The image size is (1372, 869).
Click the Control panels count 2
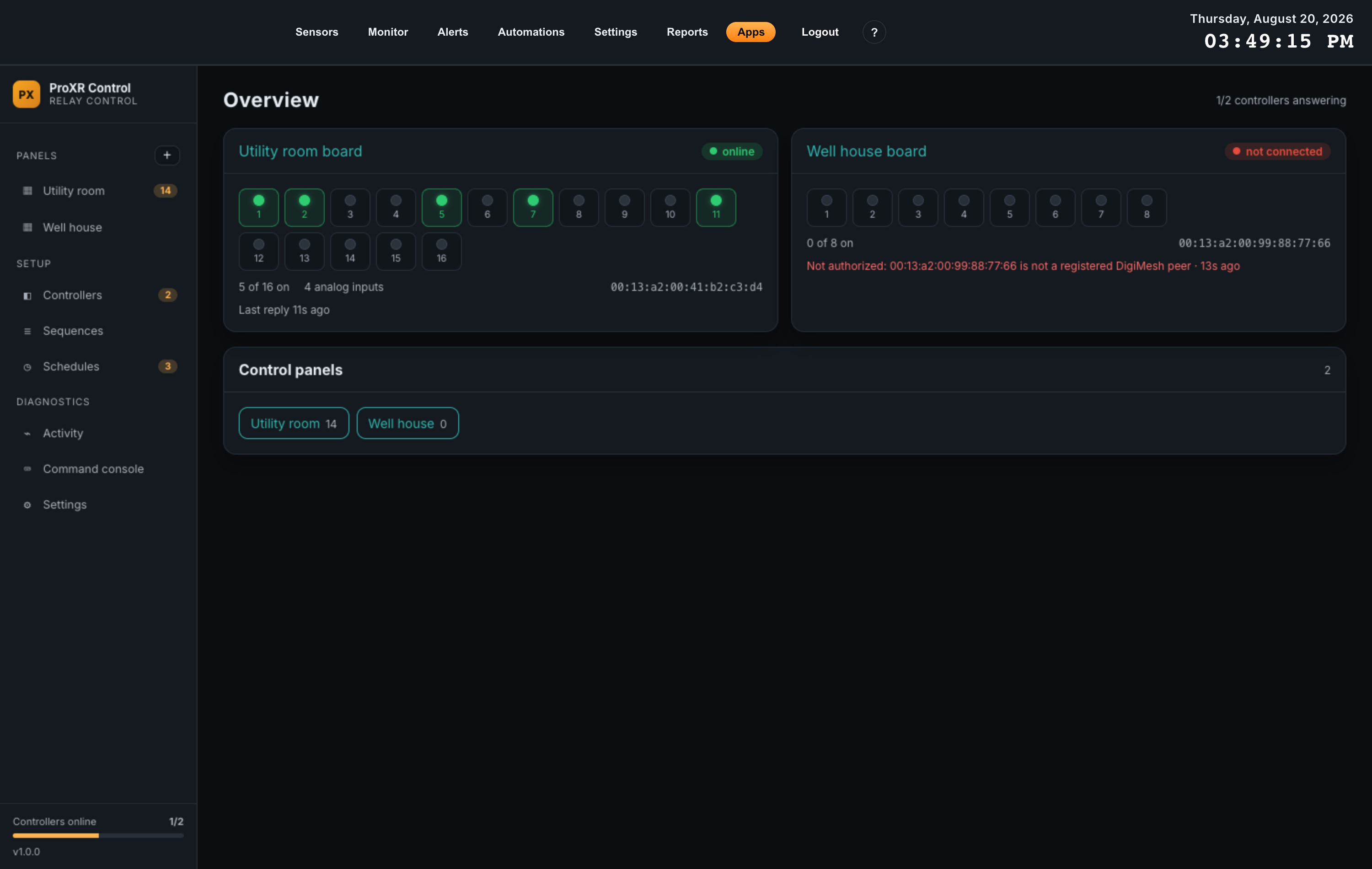click(x=1327, y=370)
